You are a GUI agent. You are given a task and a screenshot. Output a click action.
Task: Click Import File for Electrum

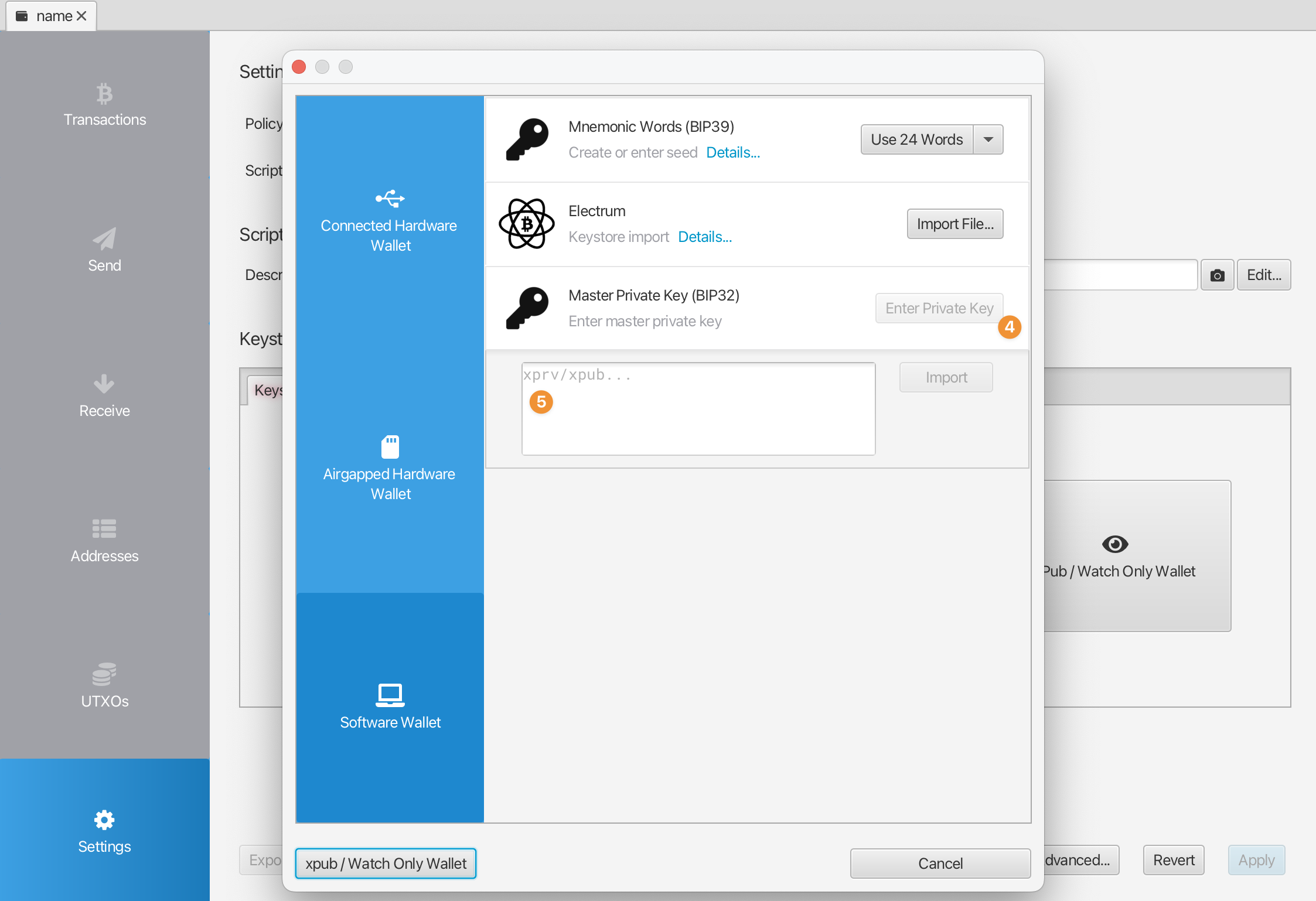coord(955,224)
